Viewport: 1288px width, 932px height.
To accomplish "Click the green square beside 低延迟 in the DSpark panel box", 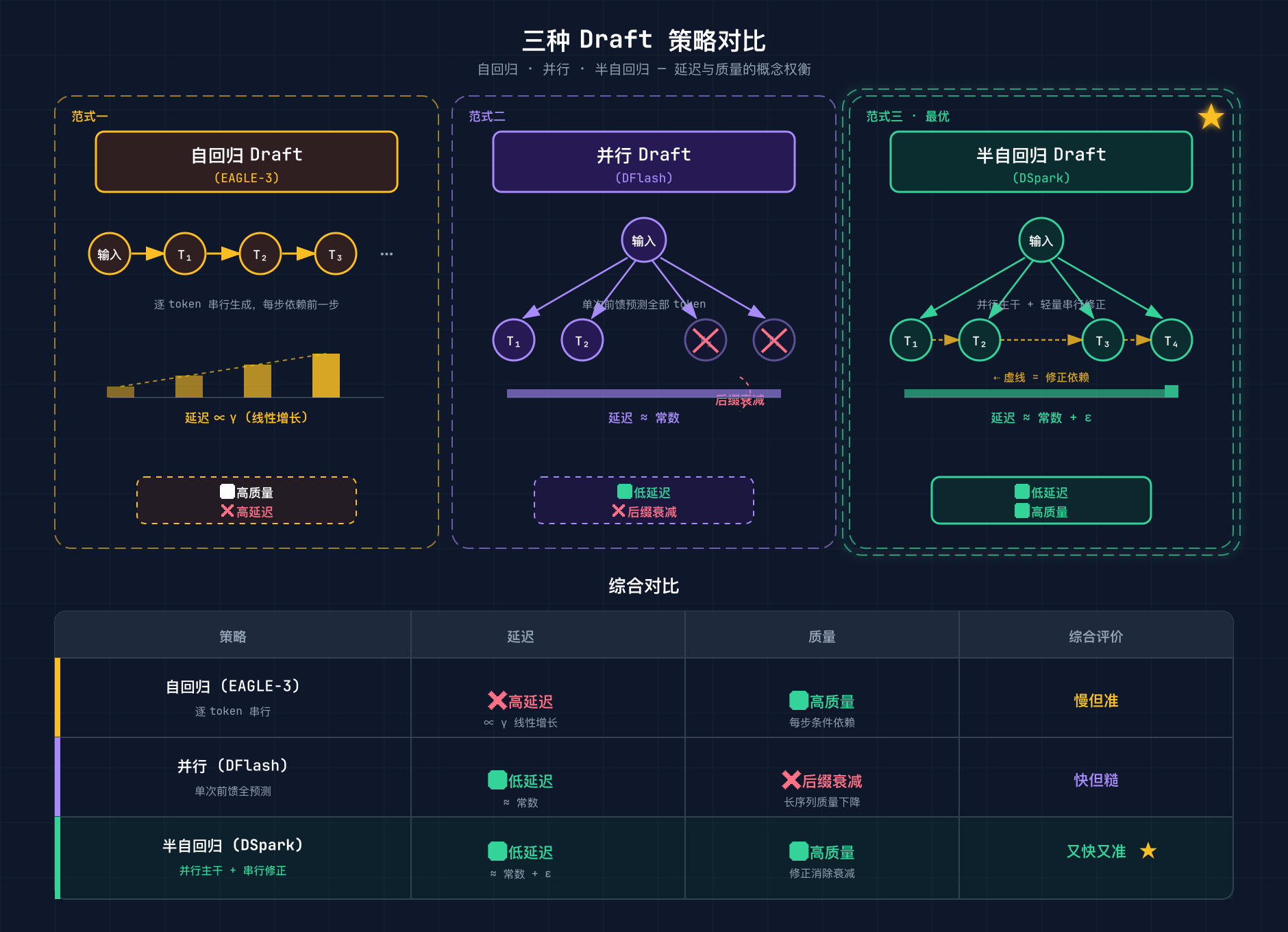I will pos(1022,491).
